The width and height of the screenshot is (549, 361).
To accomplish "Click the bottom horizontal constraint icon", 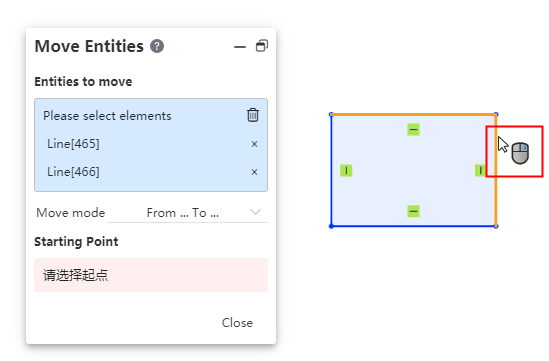I will pyautogui.click(x=414, y=211).
